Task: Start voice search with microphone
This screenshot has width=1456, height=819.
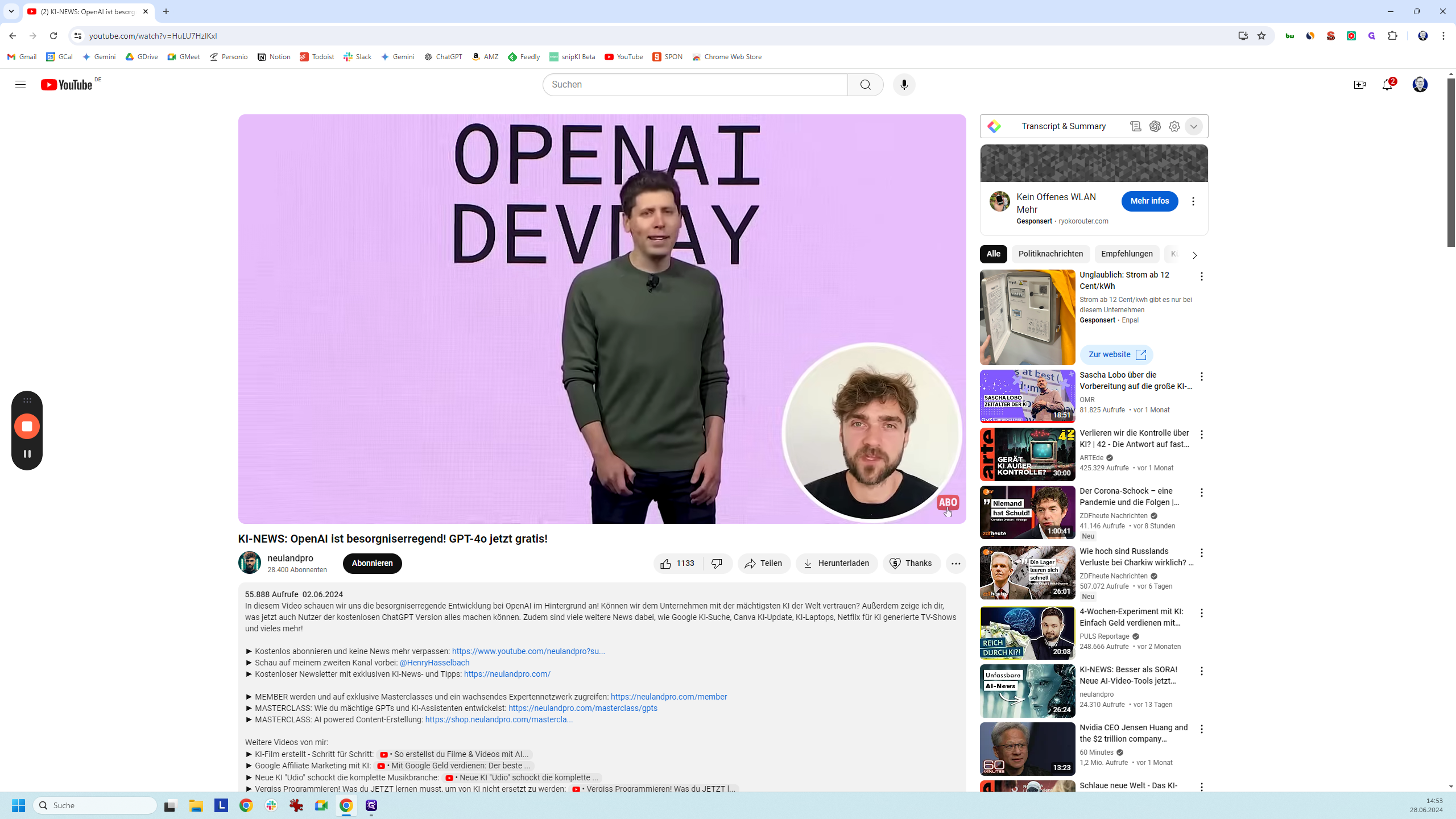Action: coord(904,85)
